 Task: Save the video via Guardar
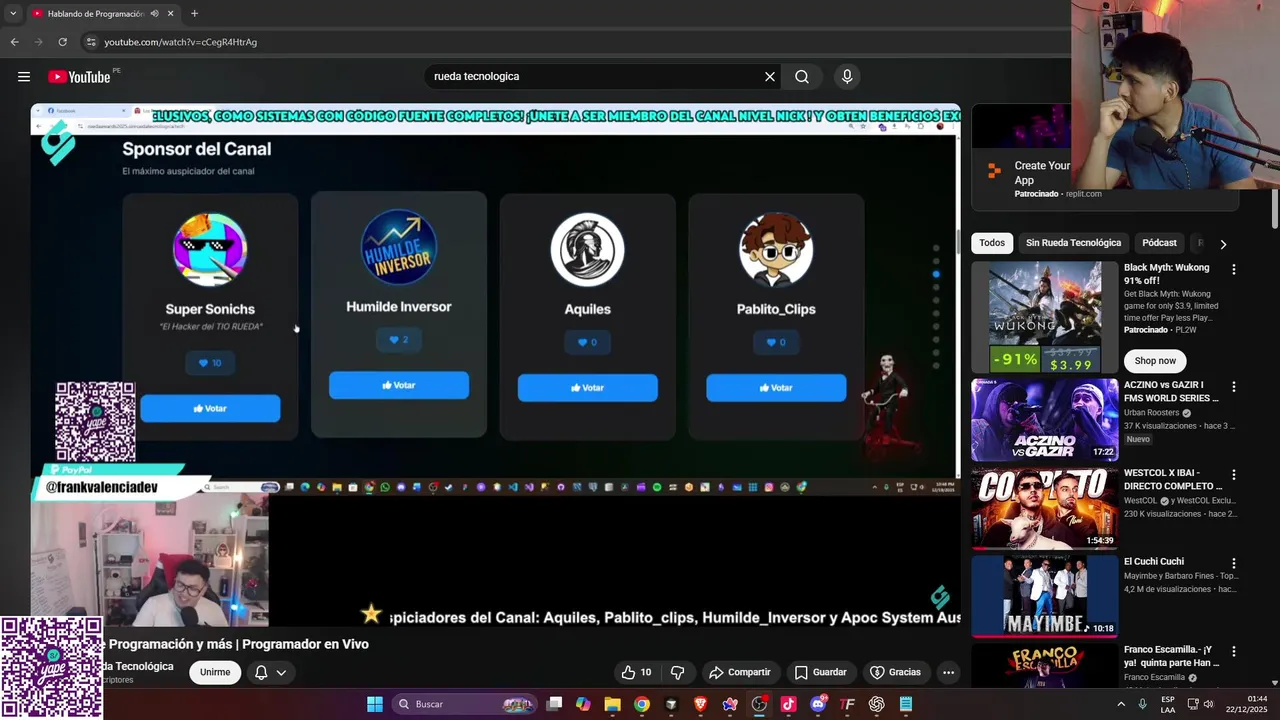[820, 672]
